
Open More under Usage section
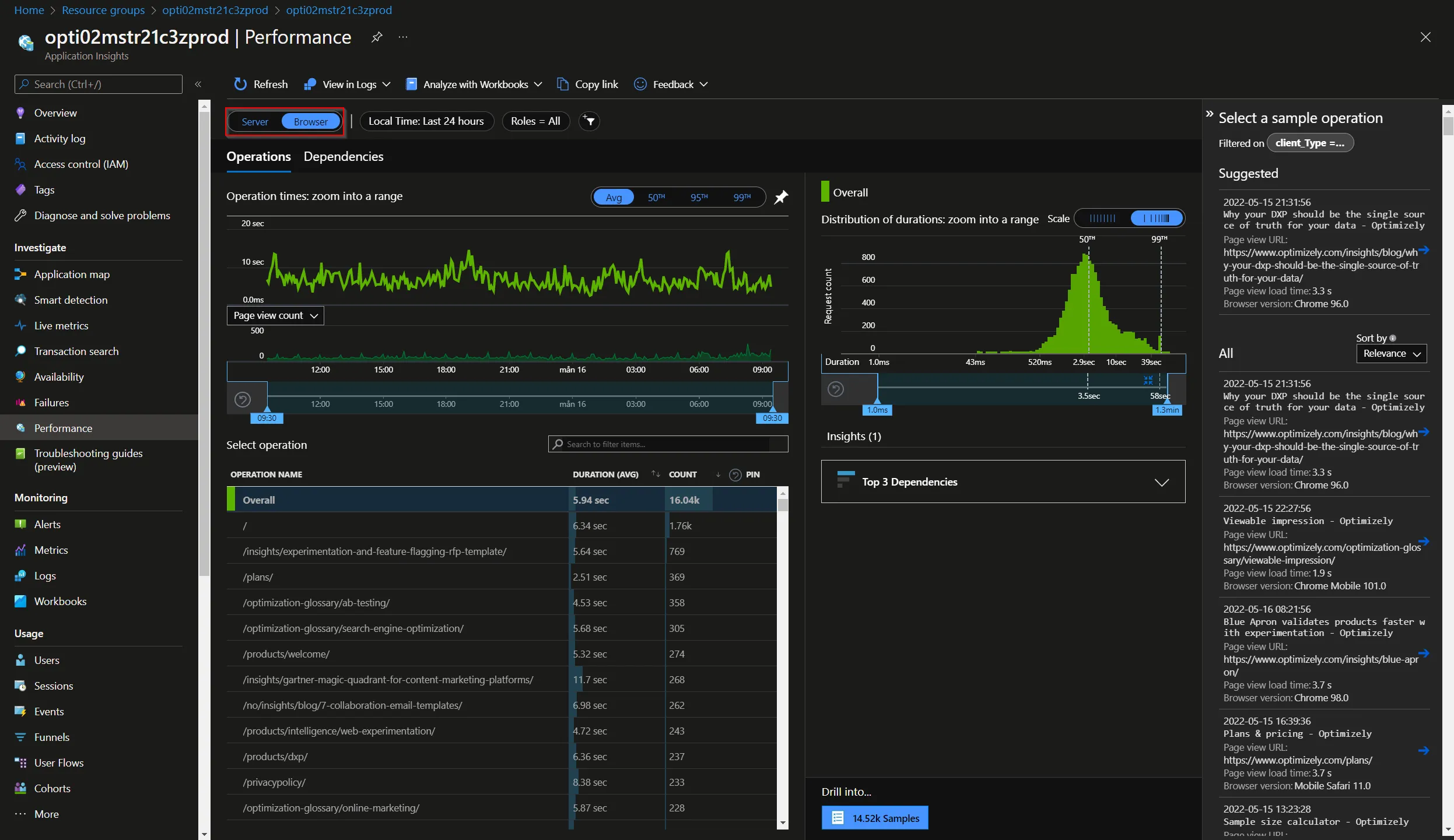(x=46, y=814)
